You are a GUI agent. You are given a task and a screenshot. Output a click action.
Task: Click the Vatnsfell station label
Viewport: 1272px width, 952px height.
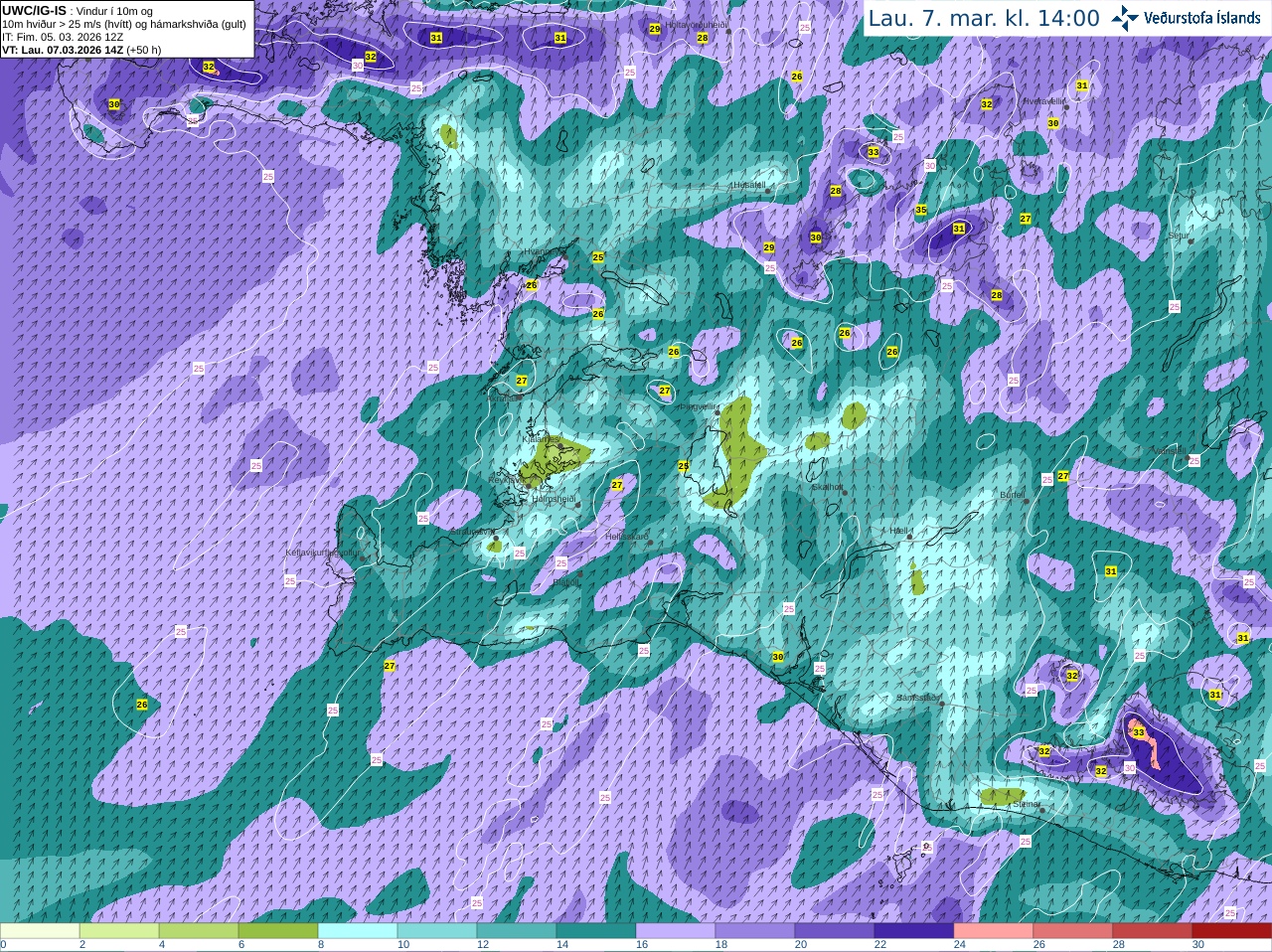point(1169,450)
